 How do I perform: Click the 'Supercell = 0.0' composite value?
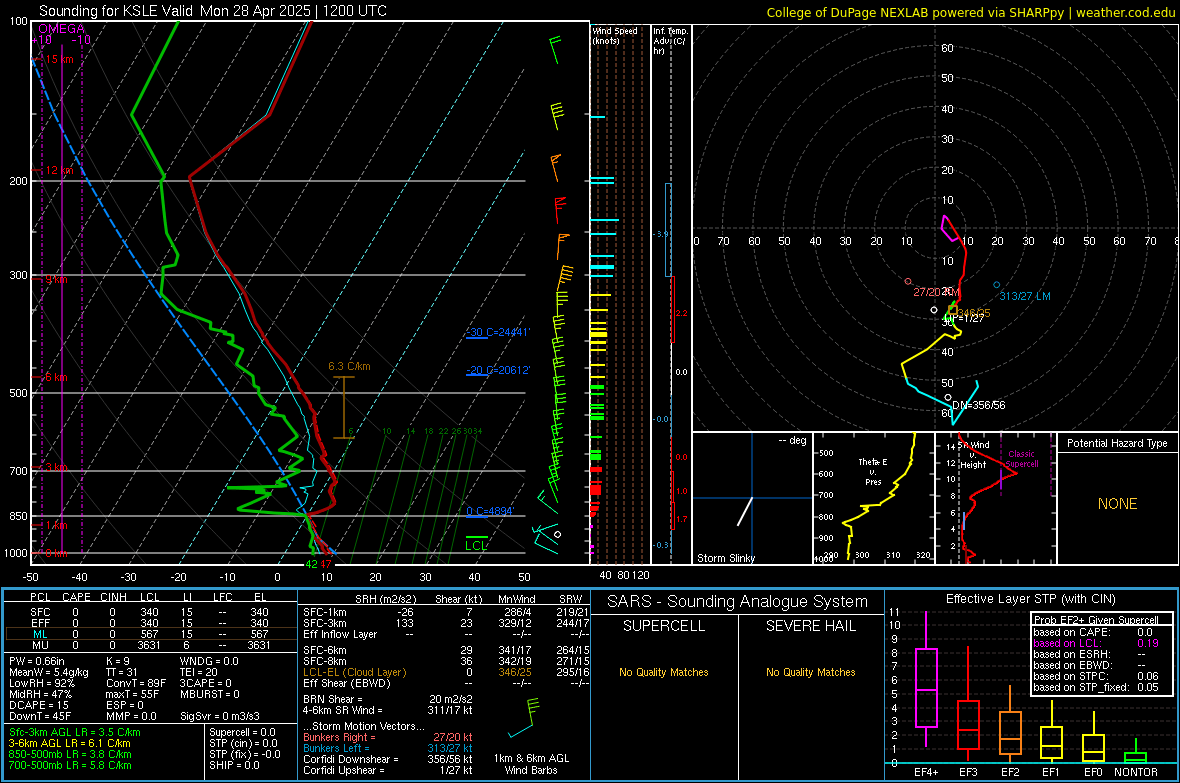(242, 732)
